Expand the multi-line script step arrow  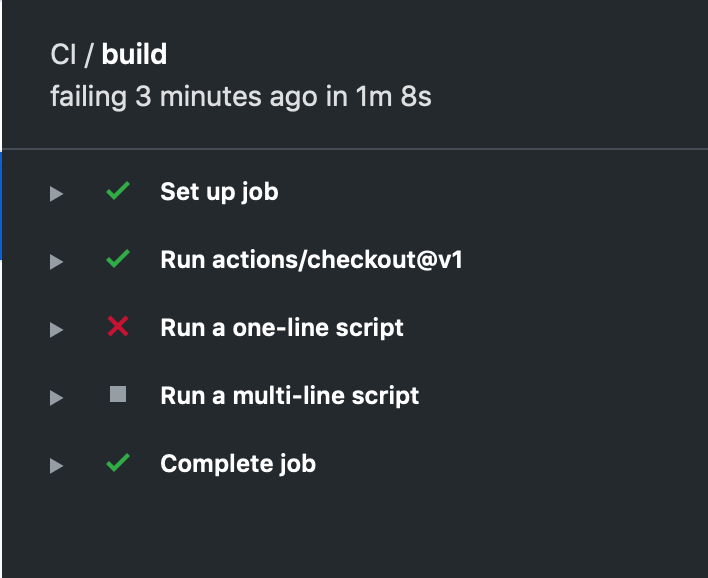tap(56, 398)
